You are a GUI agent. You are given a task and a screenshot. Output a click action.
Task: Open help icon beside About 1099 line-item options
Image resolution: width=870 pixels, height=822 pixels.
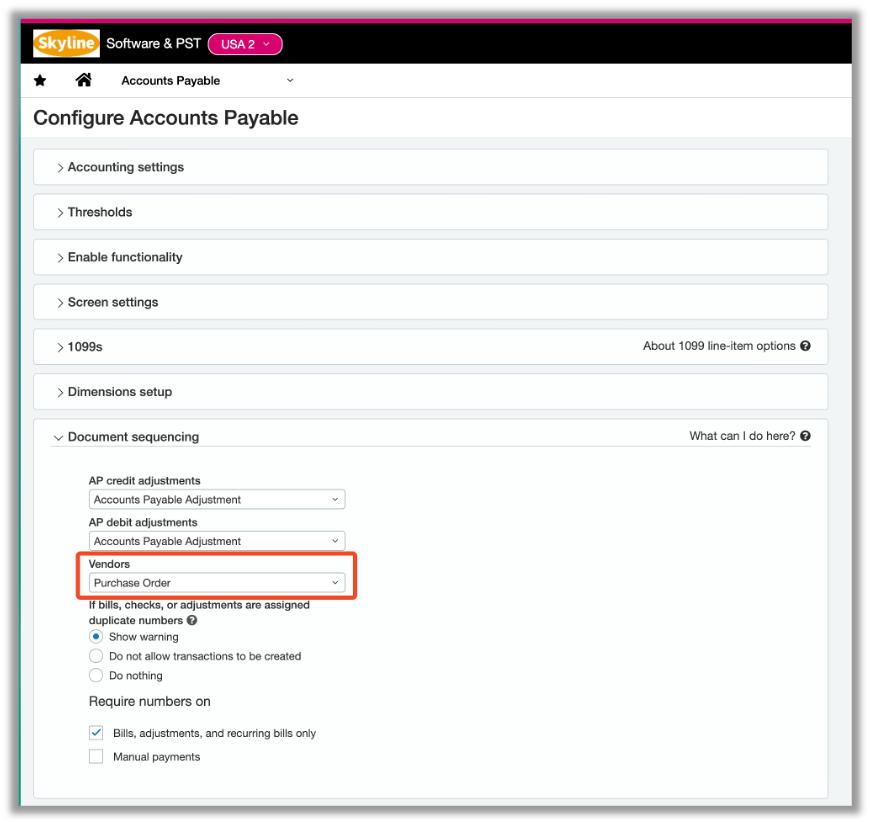pos(805,346)
